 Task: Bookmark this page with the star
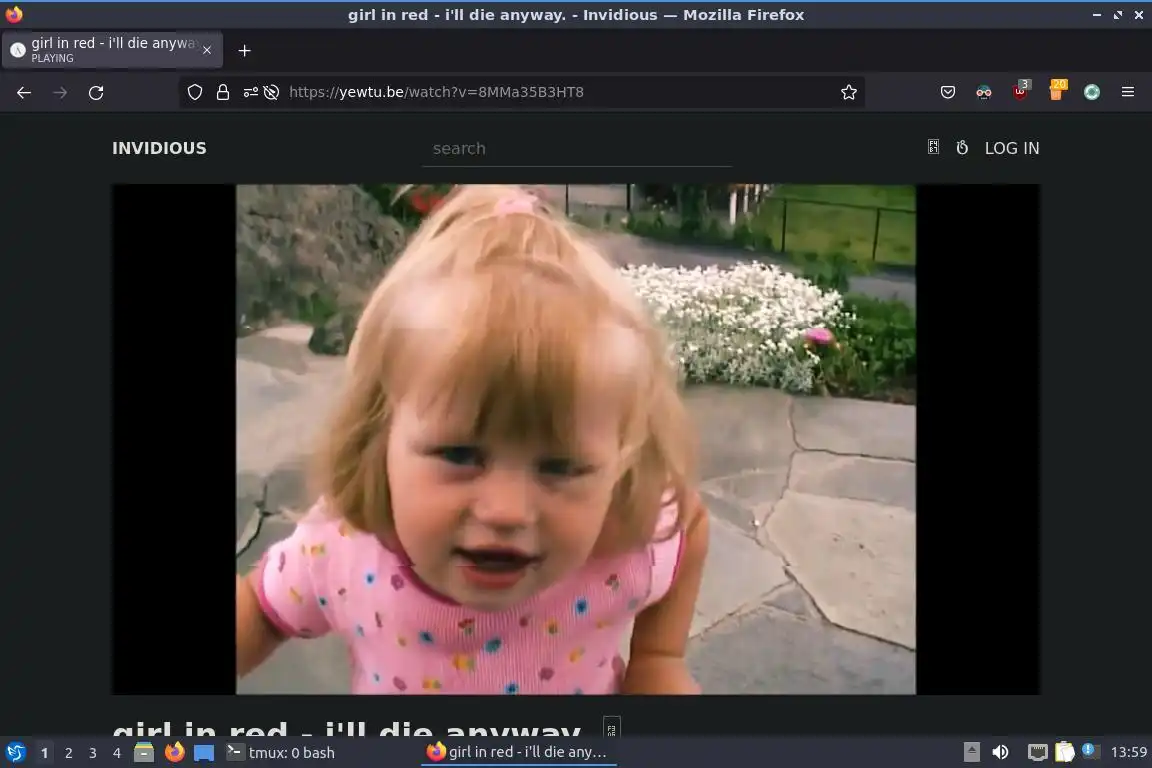[x=849, y=92]
